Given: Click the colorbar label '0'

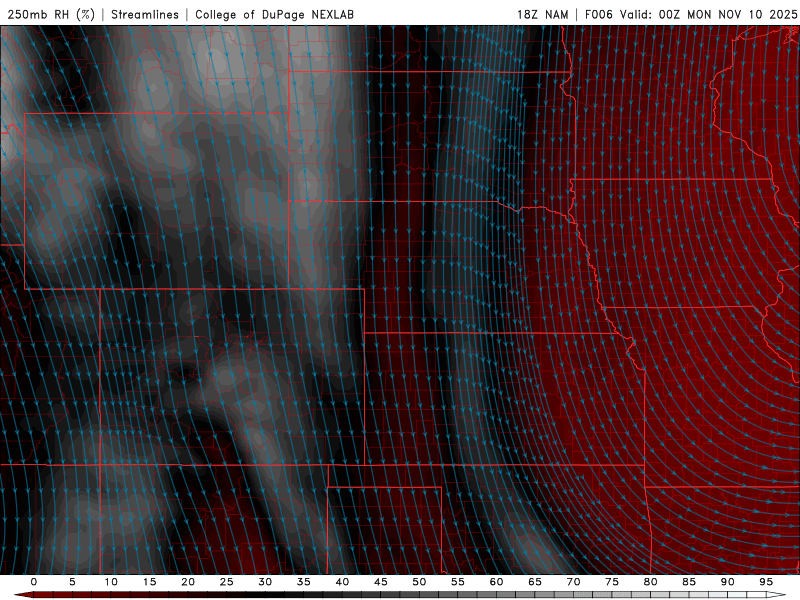Looking at the screenshot, I should 34,582.
